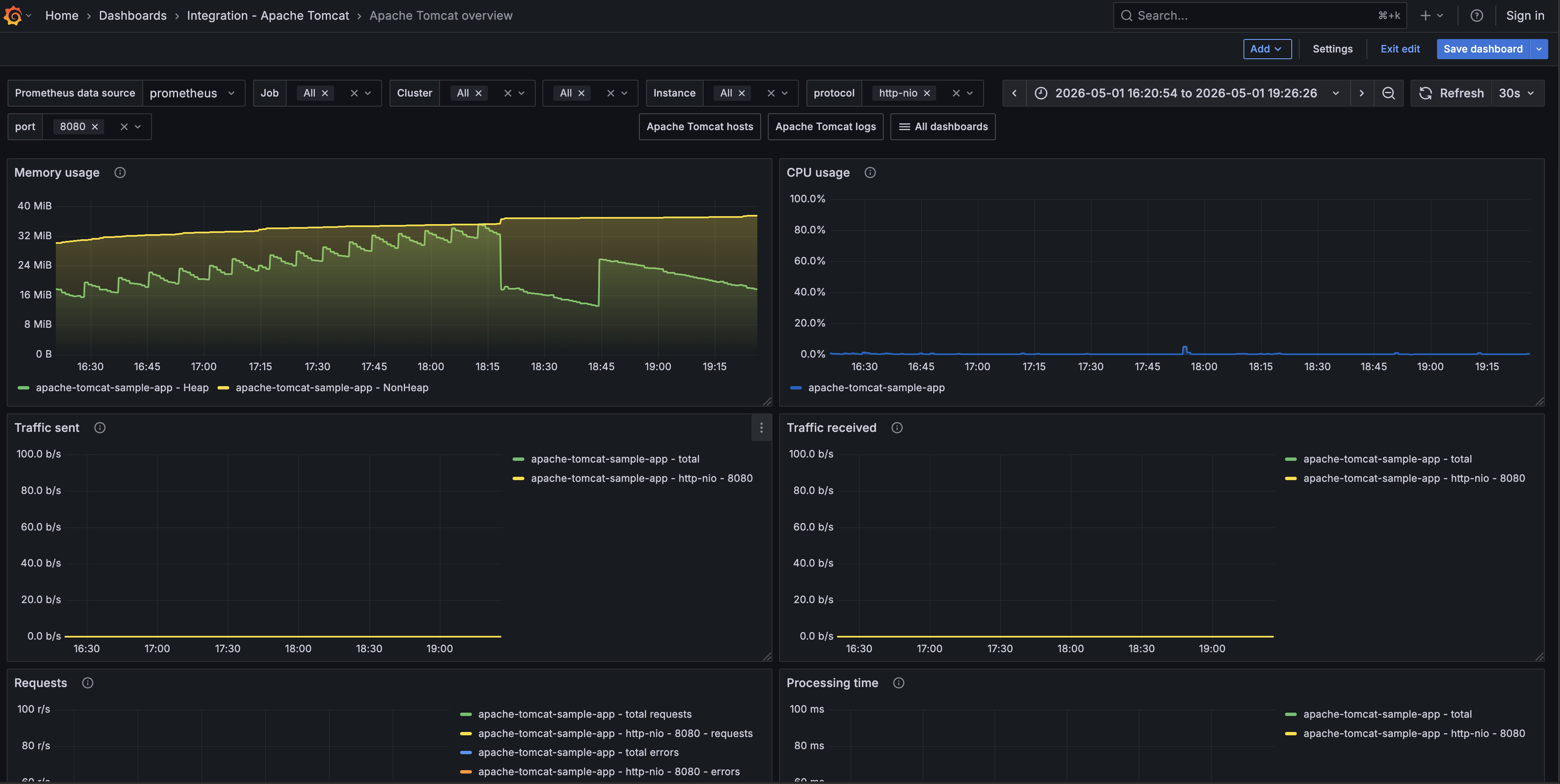The width and height of the screenshot is (1560, 784).
Task: Shift time range forward with right arrow
Action: click(x=1361, y=93)
